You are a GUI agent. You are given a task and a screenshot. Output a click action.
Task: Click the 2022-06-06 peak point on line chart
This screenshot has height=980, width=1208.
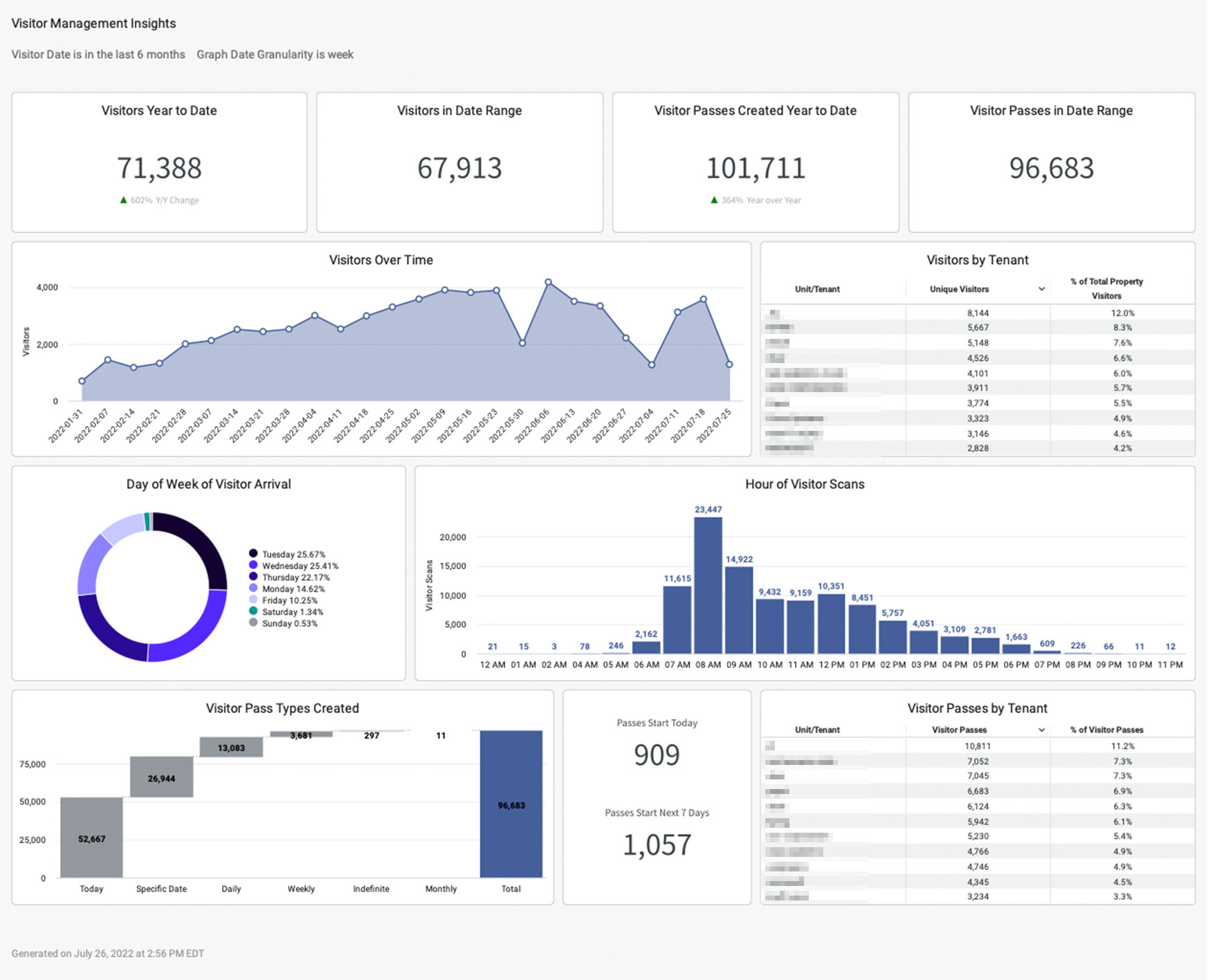[x=548, y=282]
